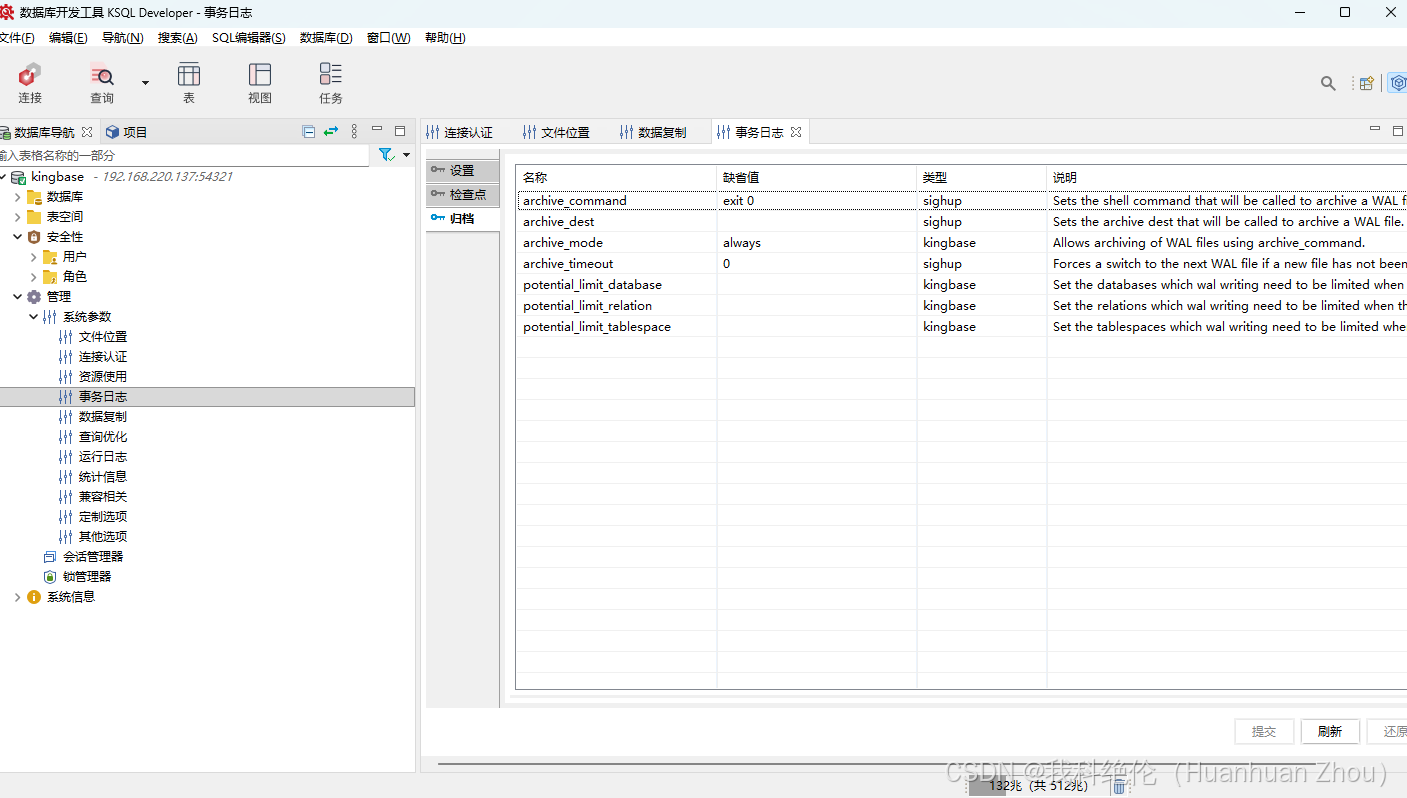Select the archive_timeout parameter row
1407x798 pixels.
(962, 264)
